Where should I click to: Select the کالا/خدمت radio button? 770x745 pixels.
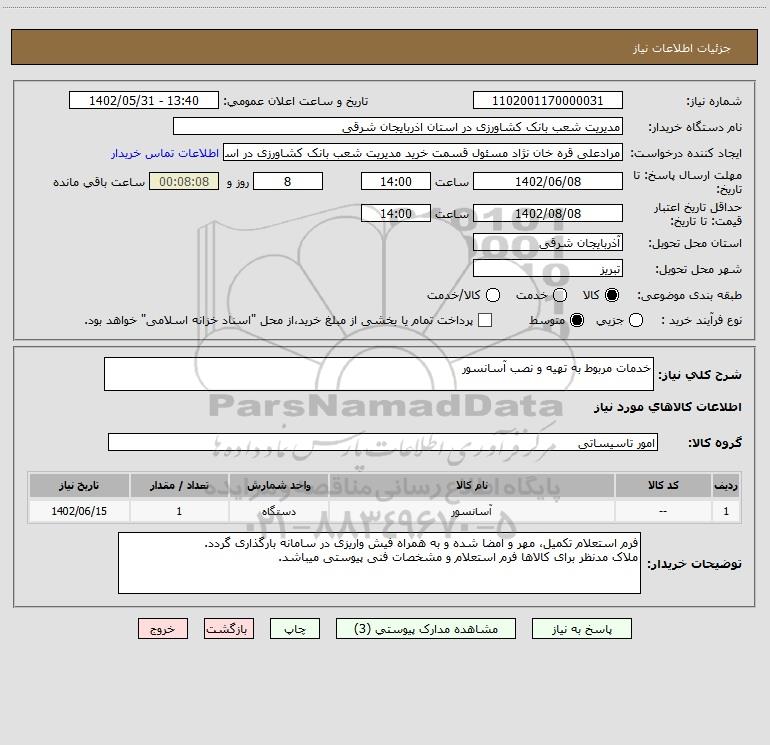point(493,295)
